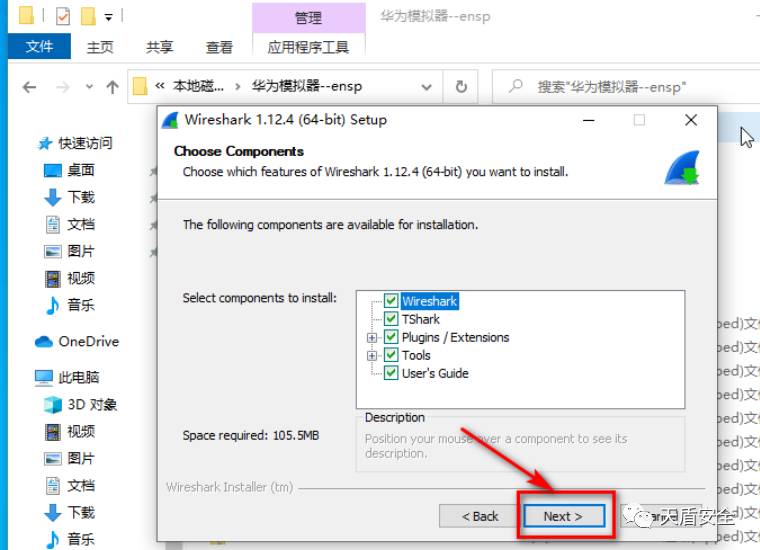Open 音乐 under 此电脑
Viewport: 760px width, 550px height.
pyautogui.click(x=69, y=539)
